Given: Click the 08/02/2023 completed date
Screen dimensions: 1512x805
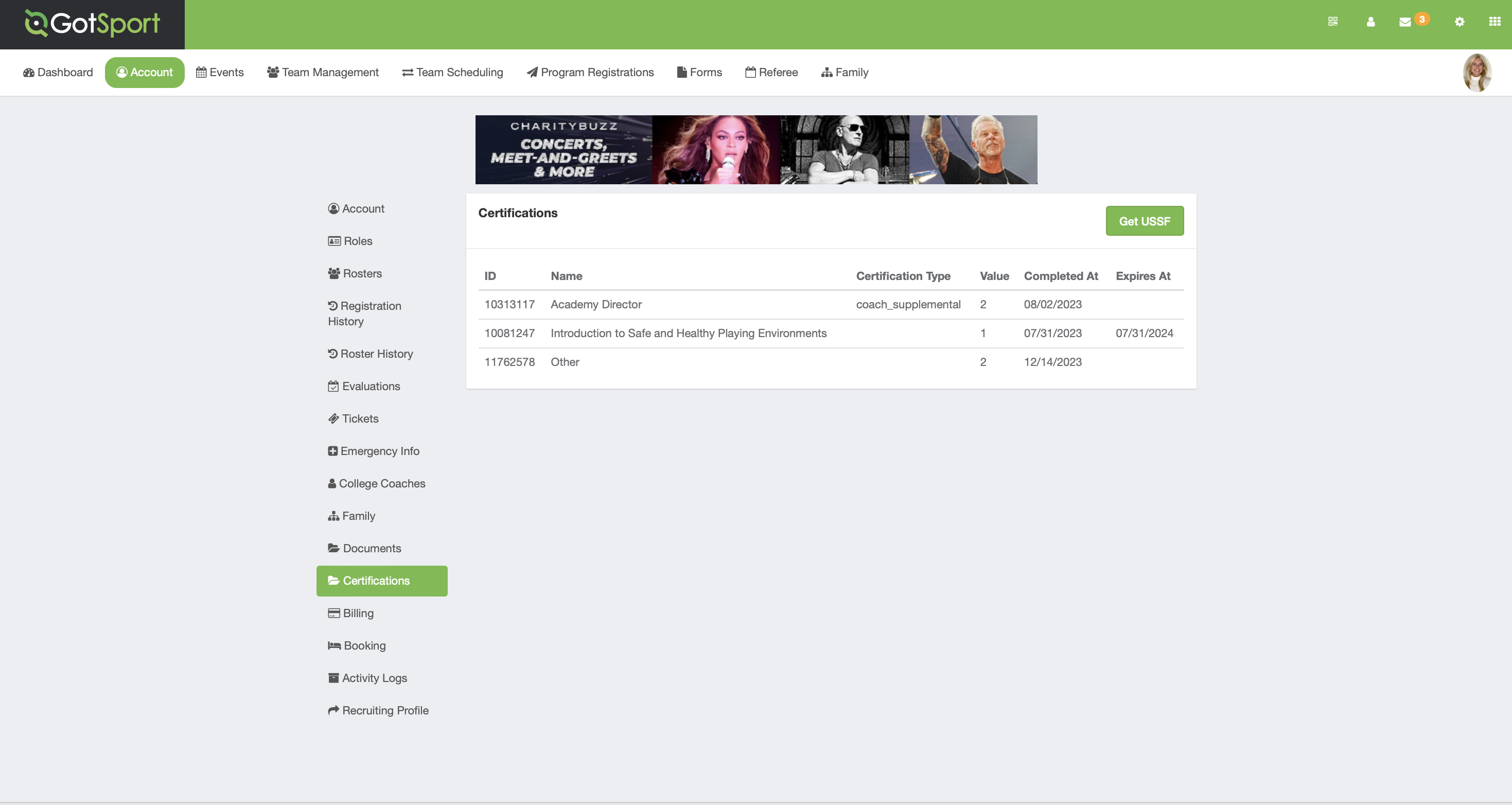Looking at the screenshot, I should click(1052, 305).
